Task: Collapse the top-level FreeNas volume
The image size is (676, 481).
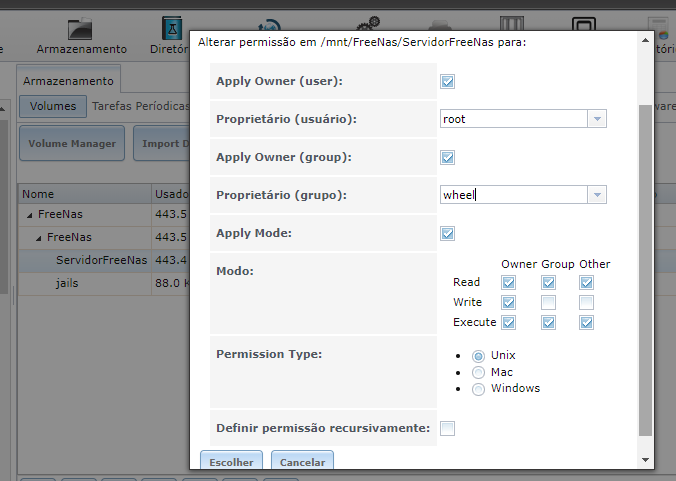Action: pos(30,215)
